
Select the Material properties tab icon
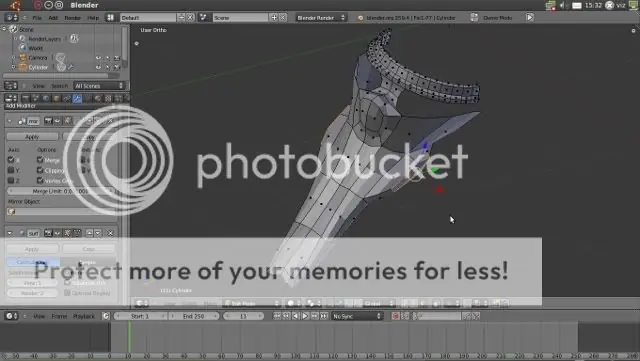point(98,98)
